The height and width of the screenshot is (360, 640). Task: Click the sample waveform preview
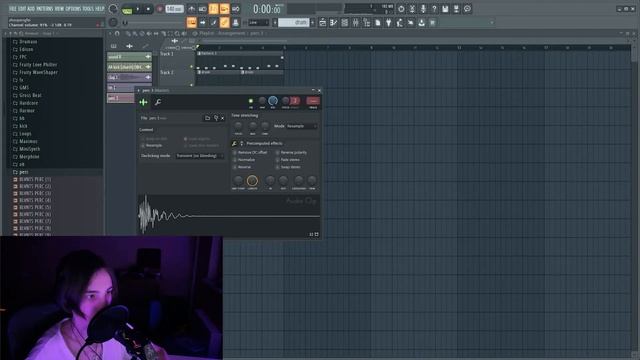[229, 216]
